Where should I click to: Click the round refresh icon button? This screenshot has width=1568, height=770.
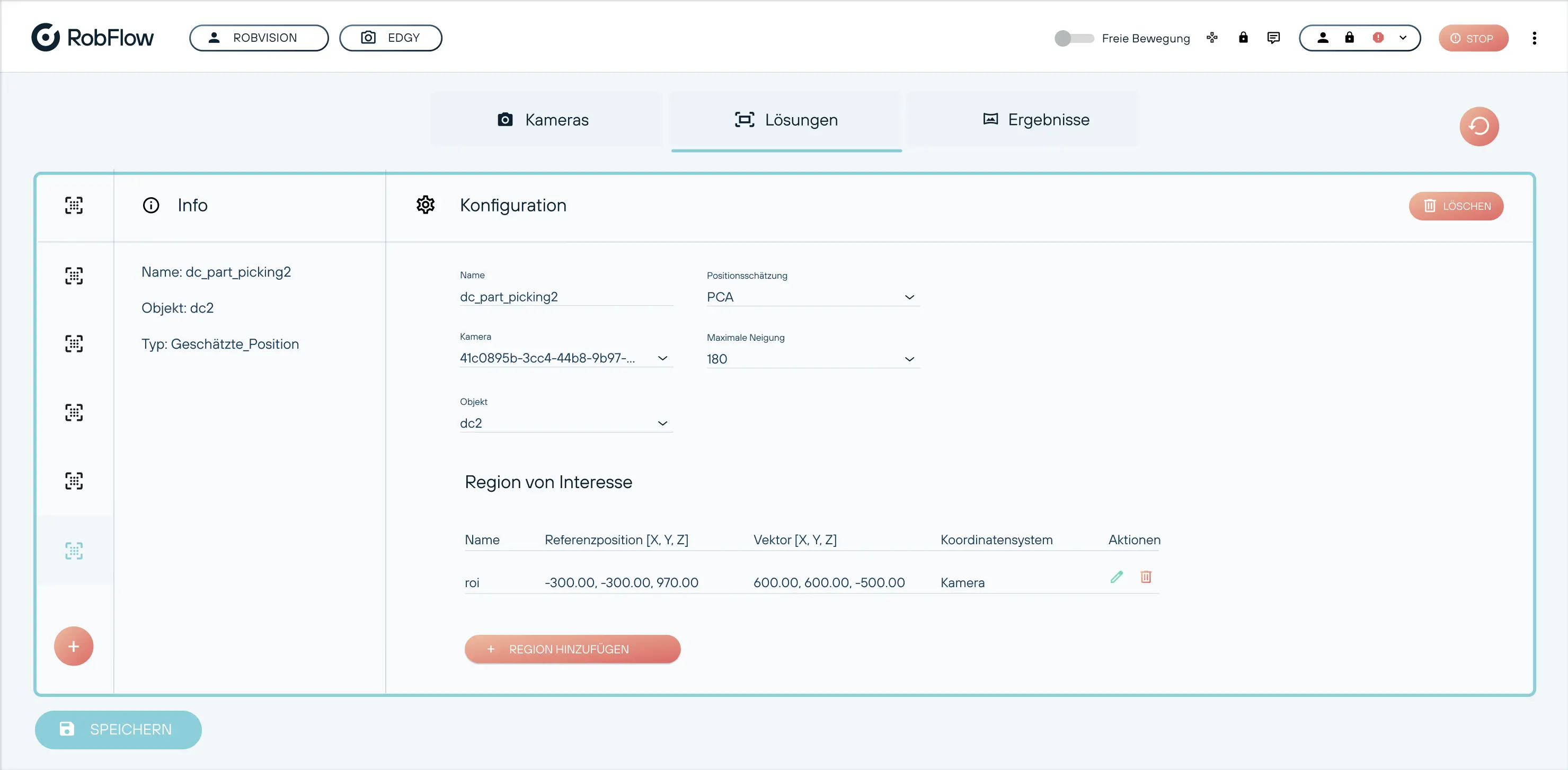coord(1478,127)
